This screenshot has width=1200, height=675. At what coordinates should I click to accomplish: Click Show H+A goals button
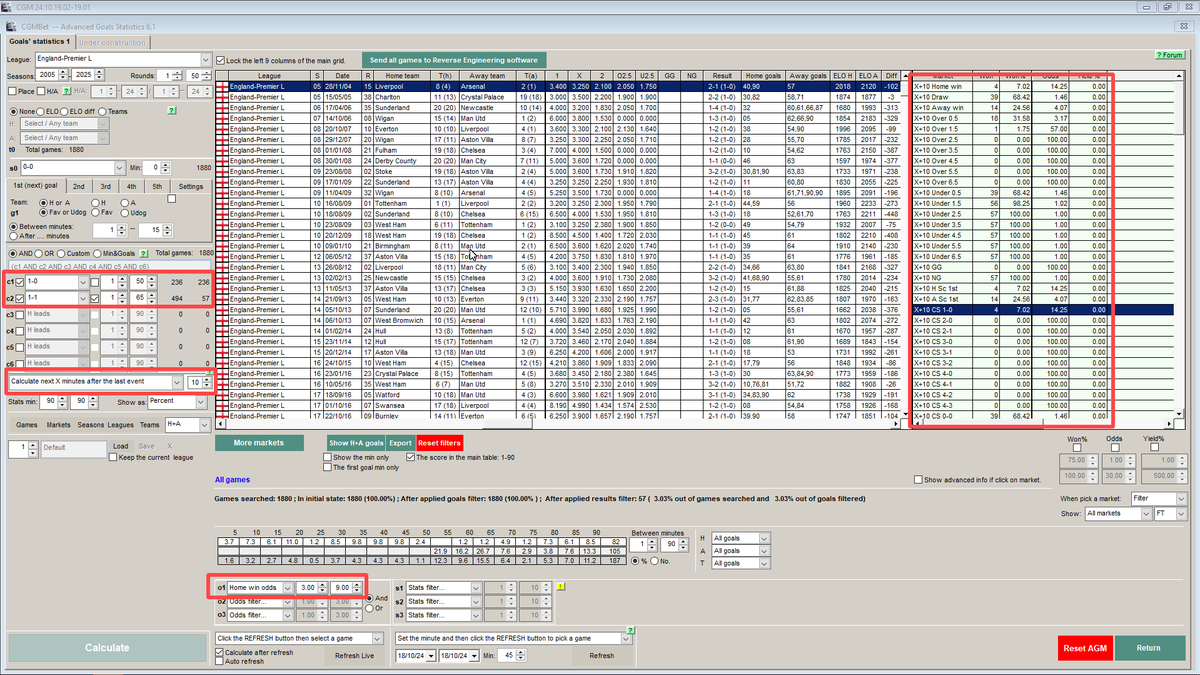(357, 442)
